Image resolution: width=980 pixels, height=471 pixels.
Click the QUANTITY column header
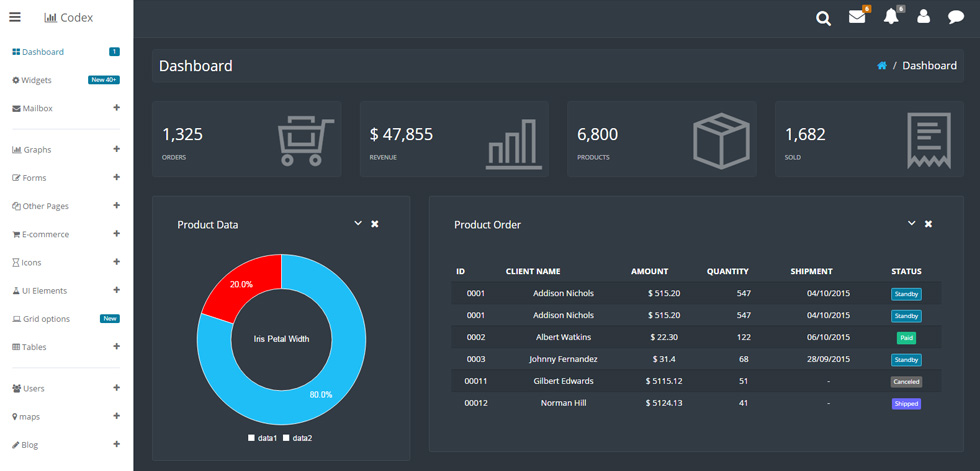pos(728,271)
